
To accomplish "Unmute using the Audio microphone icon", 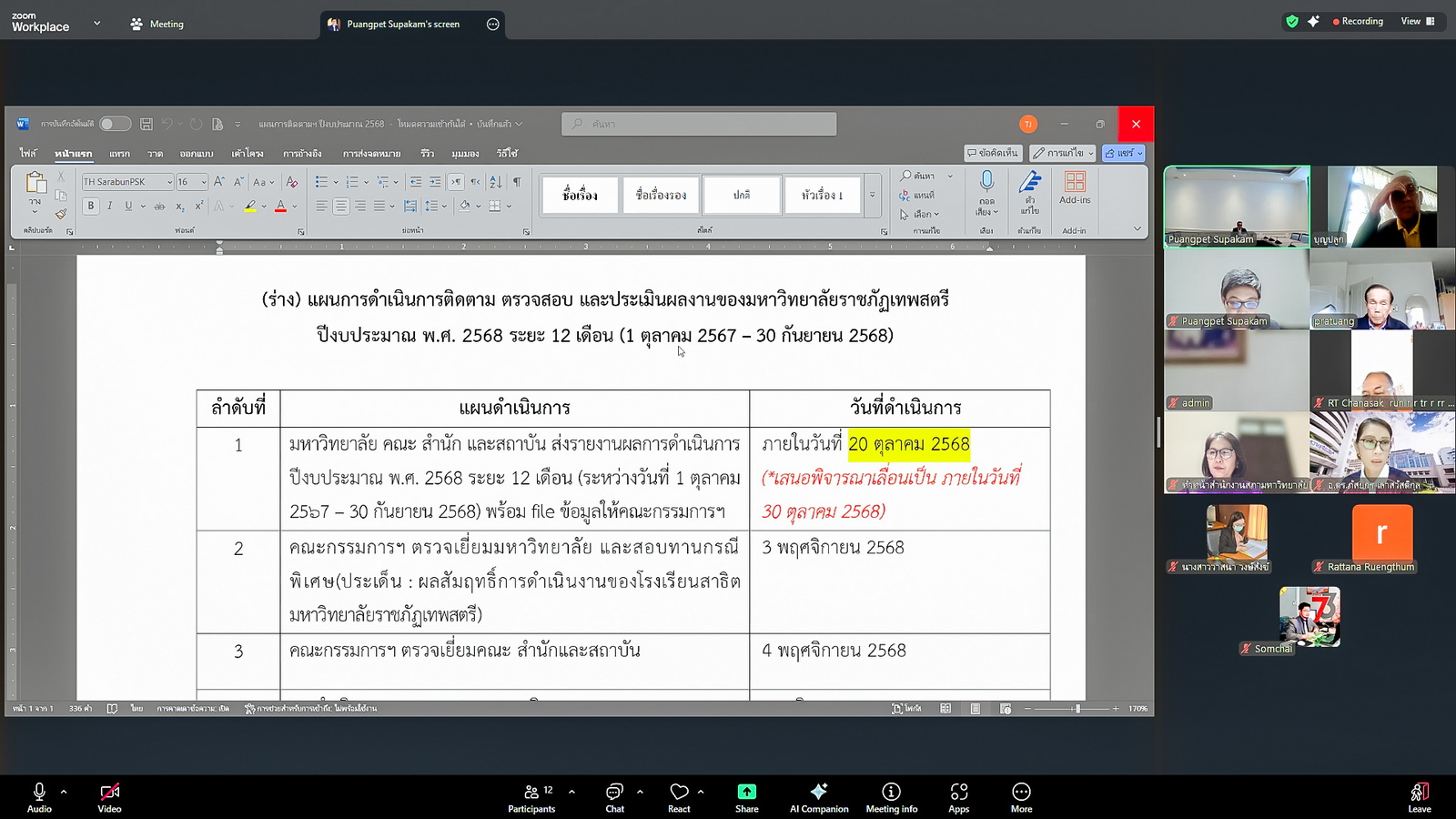I will pos(39,792).
